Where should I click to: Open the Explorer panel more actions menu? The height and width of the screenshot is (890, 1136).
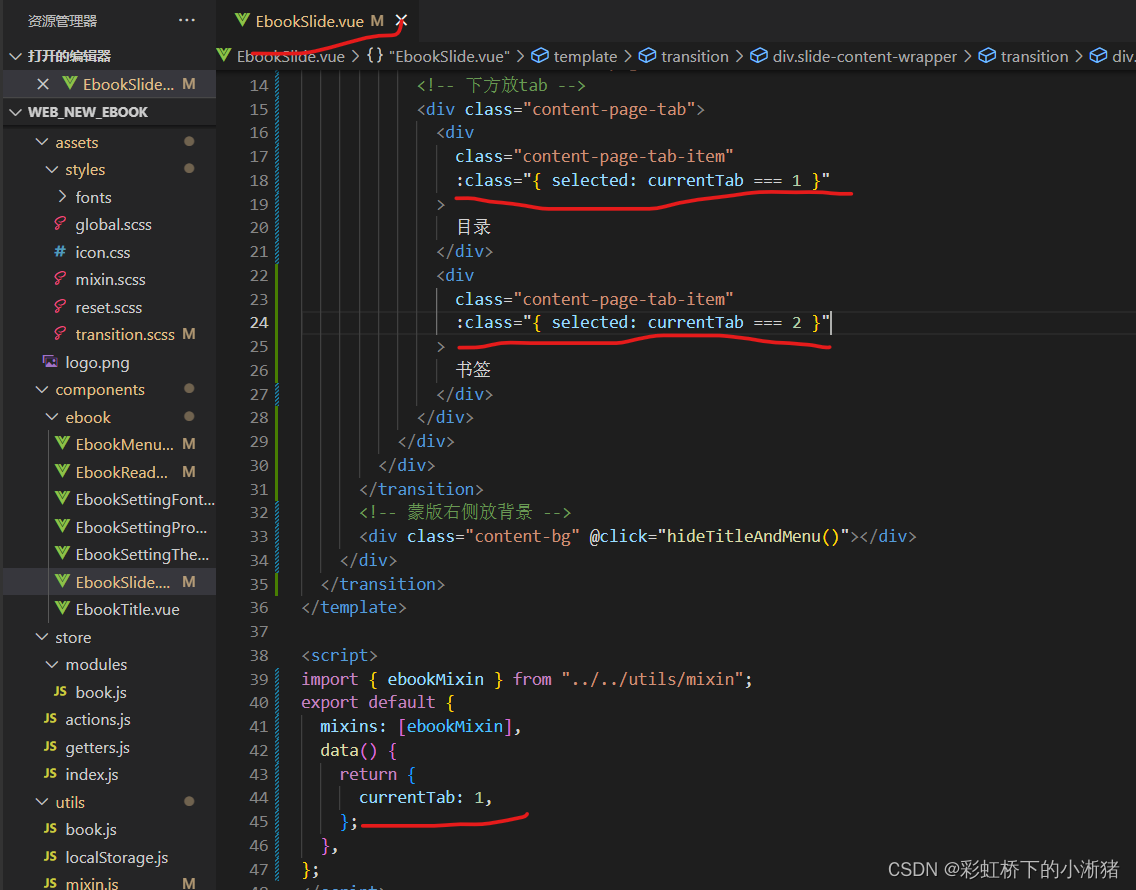[186, 20]
